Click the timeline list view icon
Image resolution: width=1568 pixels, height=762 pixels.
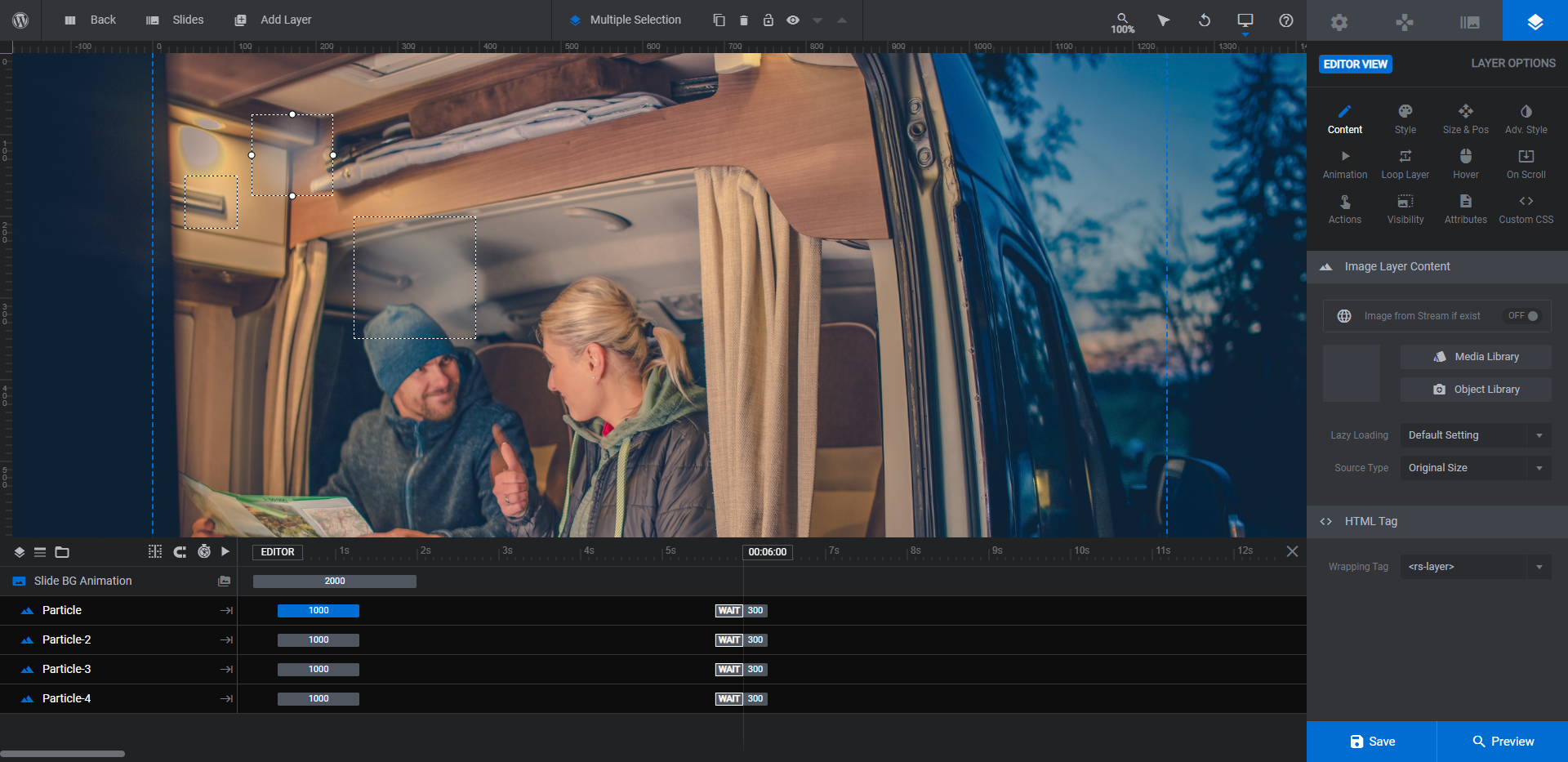pos(40,552)
